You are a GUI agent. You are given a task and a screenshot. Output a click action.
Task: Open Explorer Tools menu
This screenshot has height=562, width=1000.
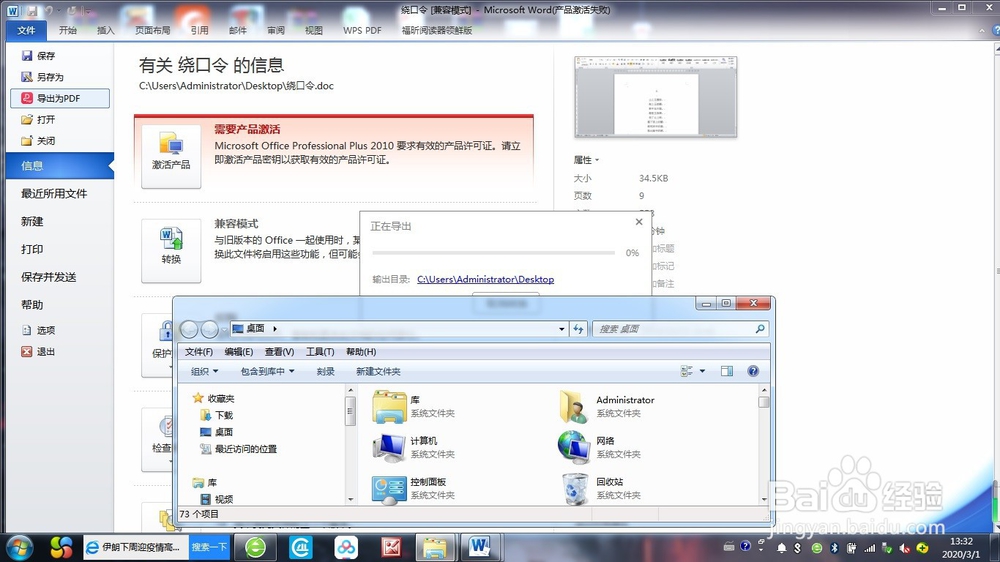pos(320,352)
